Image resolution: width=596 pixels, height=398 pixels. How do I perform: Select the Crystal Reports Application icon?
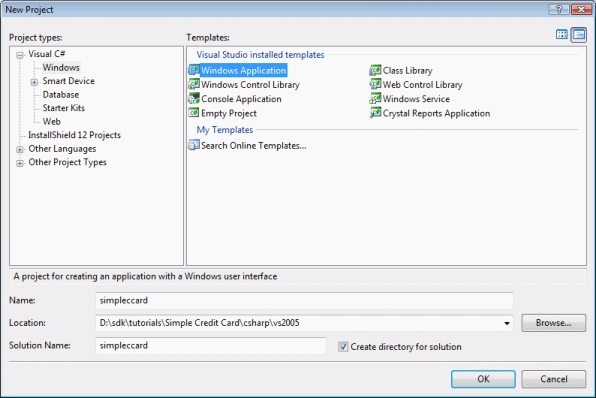pyautogui.click(x=376, y=113)
